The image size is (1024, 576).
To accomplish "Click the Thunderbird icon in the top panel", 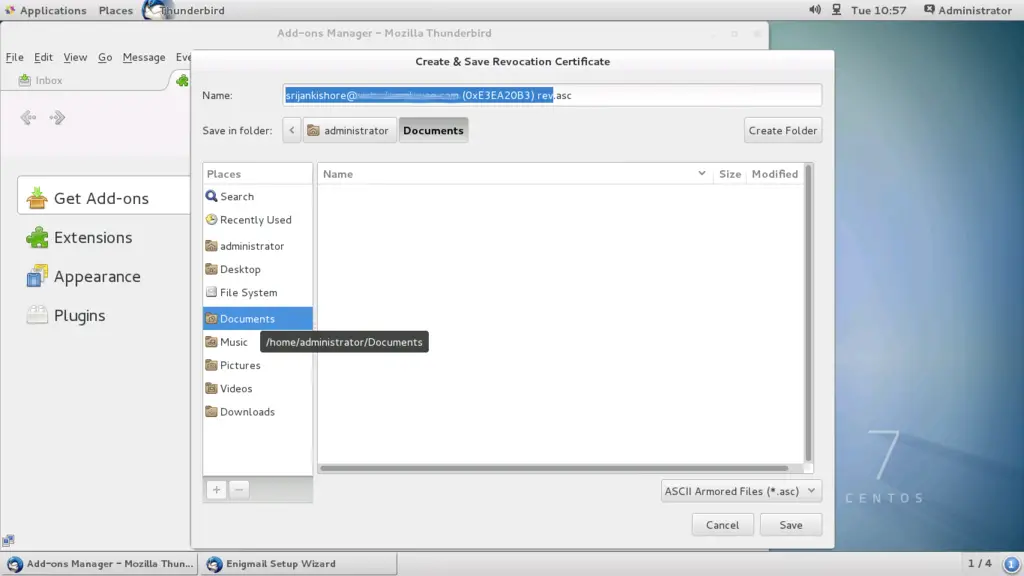I will (x=154, y=10).
